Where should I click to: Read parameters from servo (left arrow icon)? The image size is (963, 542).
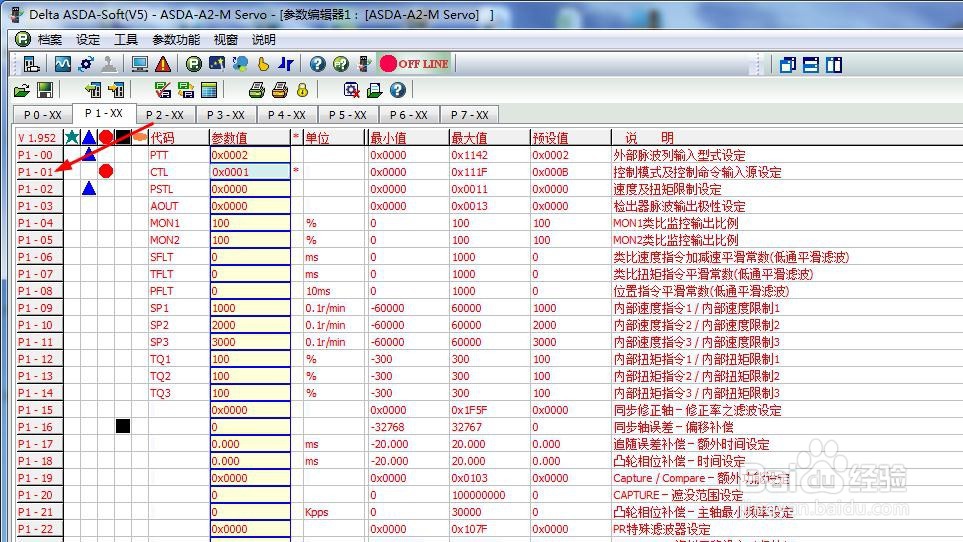click(x=93, y=91)
